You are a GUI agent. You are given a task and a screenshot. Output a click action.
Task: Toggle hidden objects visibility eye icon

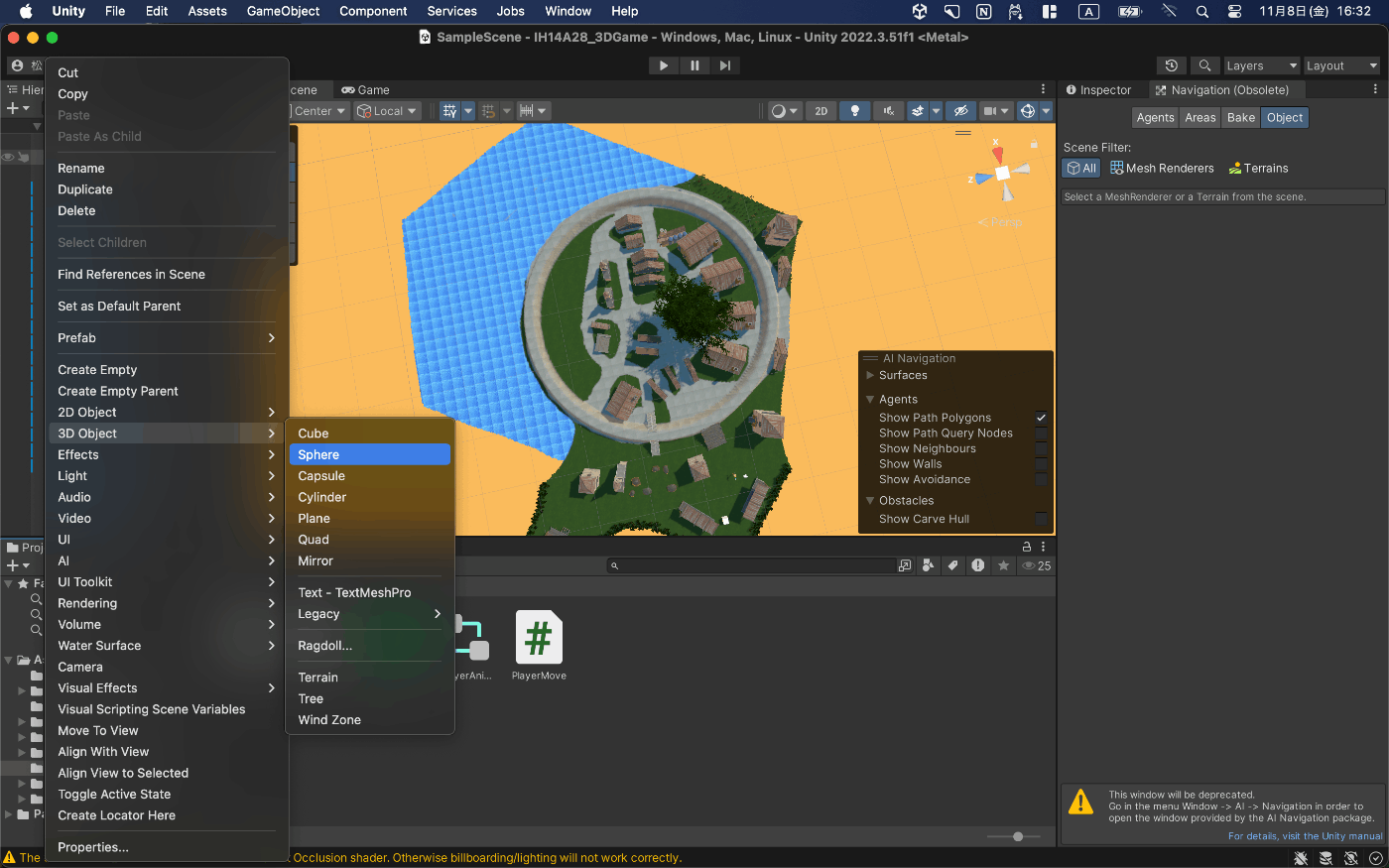pos(960,111)
